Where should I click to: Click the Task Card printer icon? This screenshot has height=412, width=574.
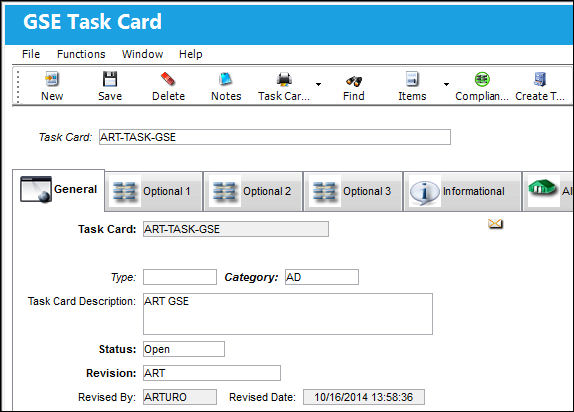pos(284,79)
